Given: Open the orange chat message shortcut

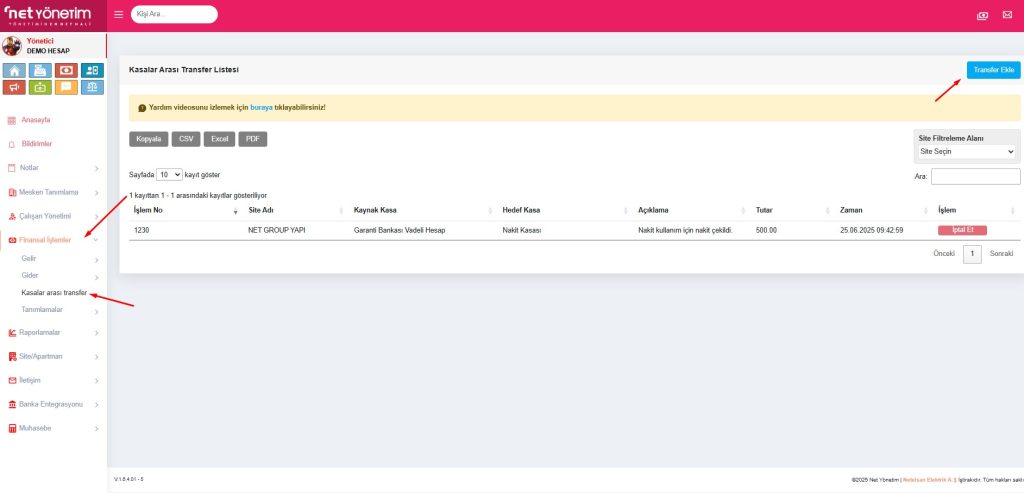Looking at the screenshot, I should point(66,87).
